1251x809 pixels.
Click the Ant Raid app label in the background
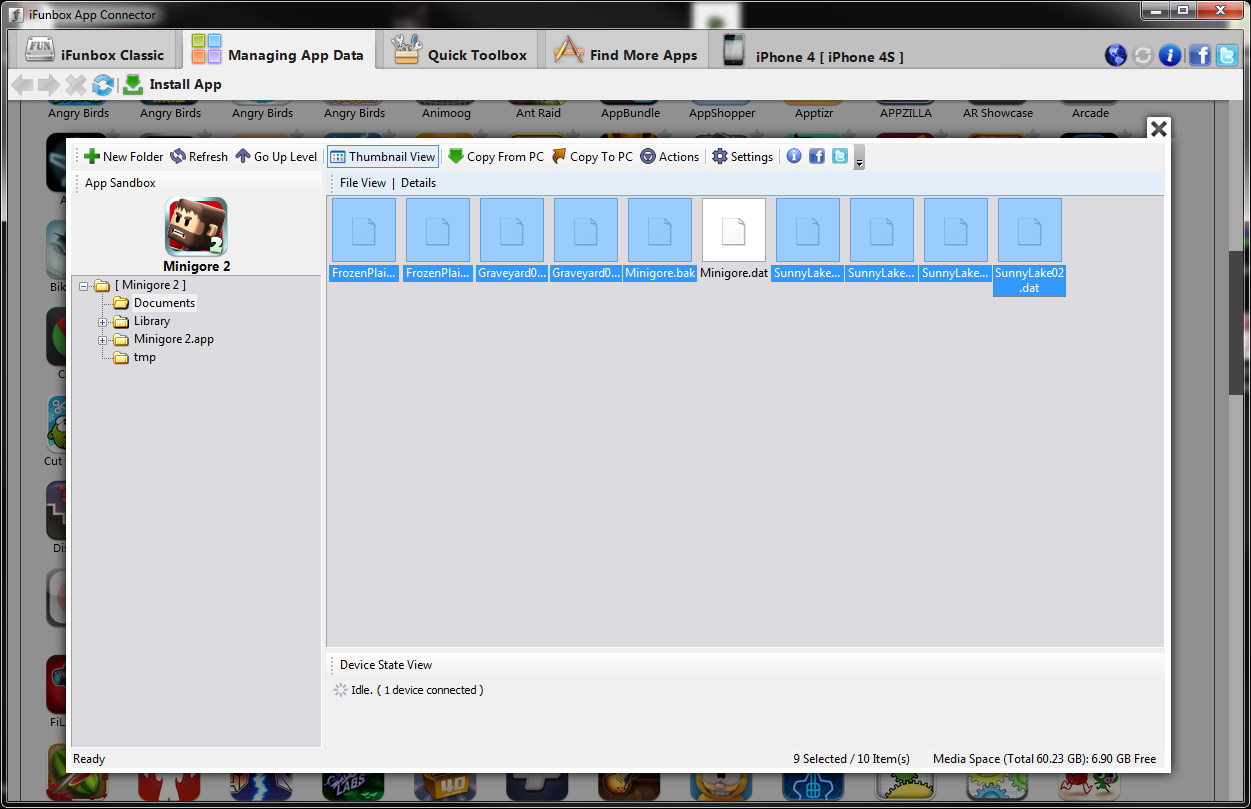[x=538, y=113]
